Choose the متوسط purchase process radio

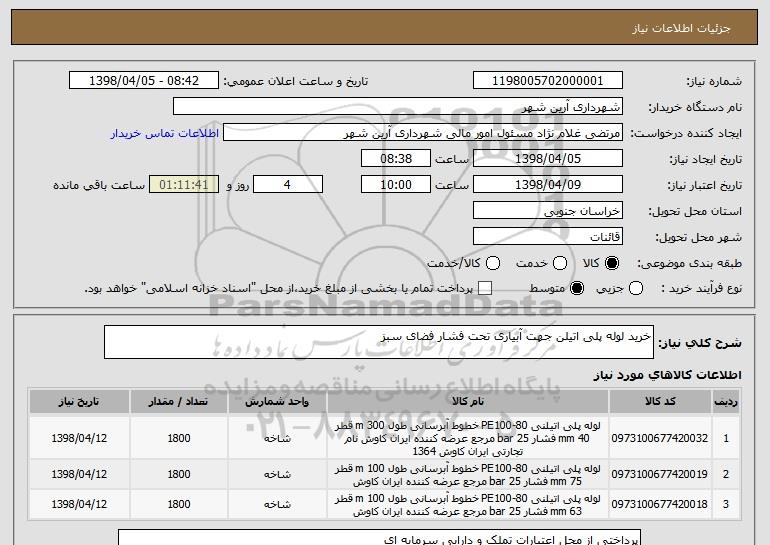(x=577, y=288)
